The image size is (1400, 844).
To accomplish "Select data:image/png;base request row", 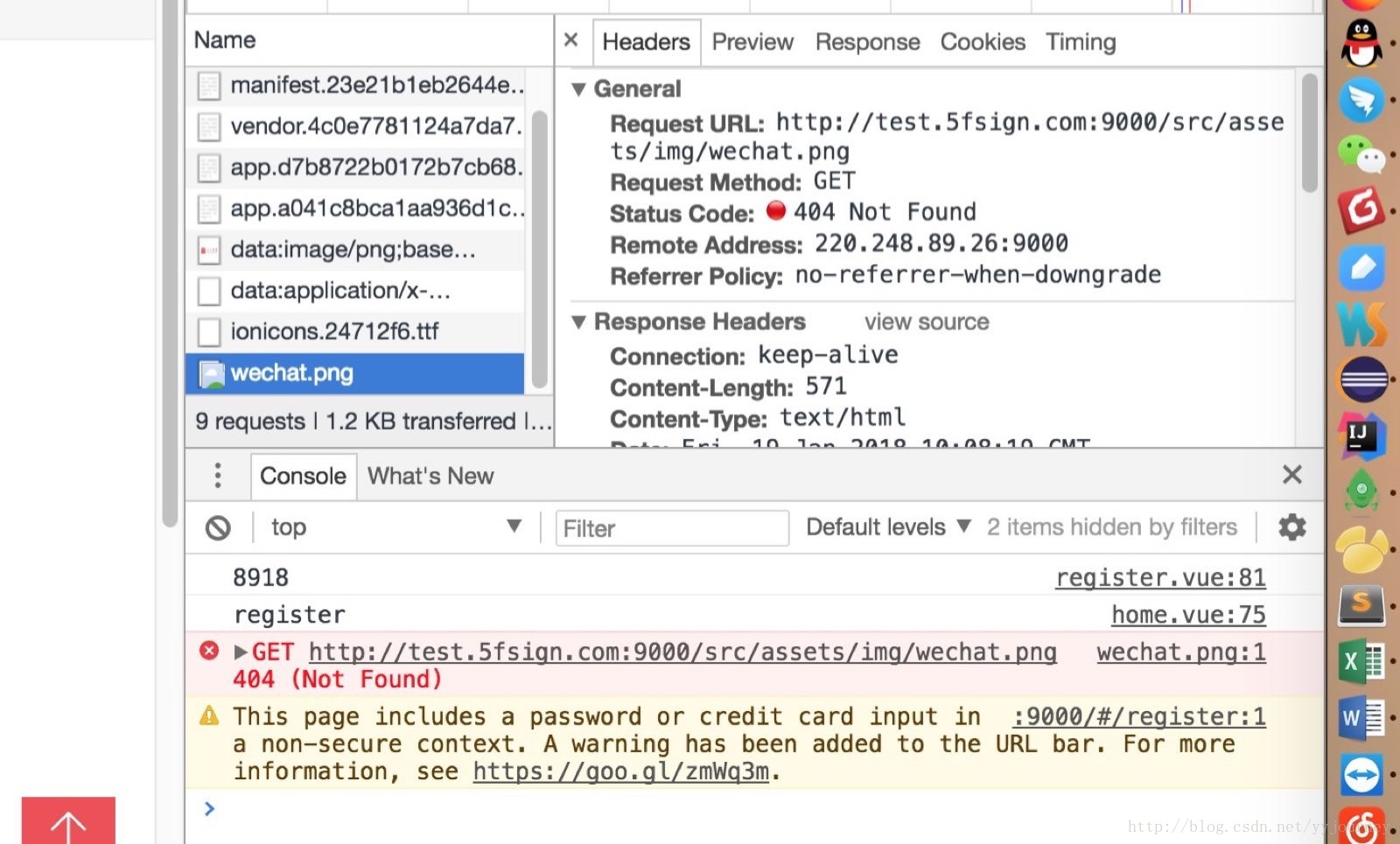I will coord(355,249).
